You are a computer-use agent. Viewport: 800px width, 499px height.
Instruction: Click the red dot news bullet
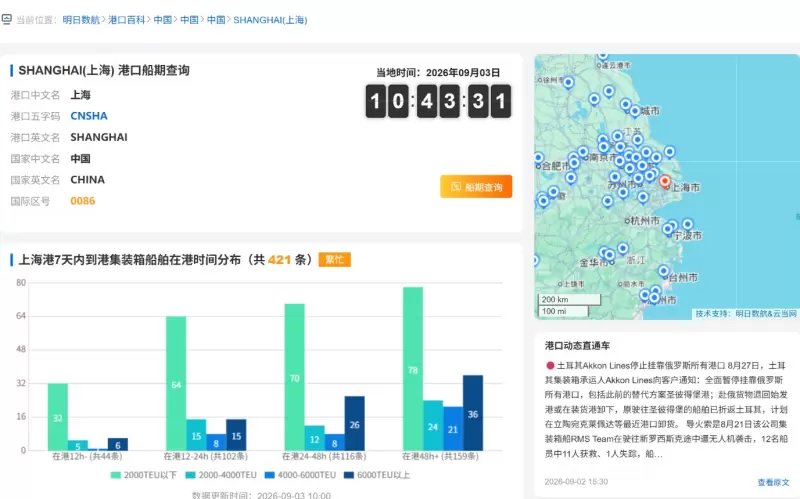point(550,365)
